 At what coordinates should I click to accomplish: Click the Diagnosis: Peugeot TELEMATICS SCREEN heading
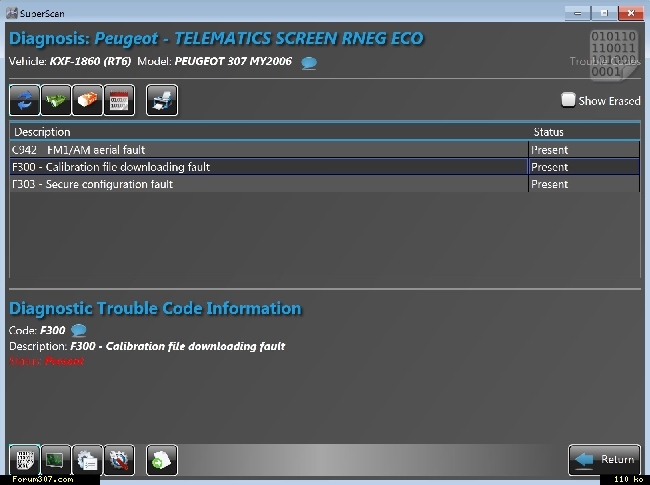point(216,39)
